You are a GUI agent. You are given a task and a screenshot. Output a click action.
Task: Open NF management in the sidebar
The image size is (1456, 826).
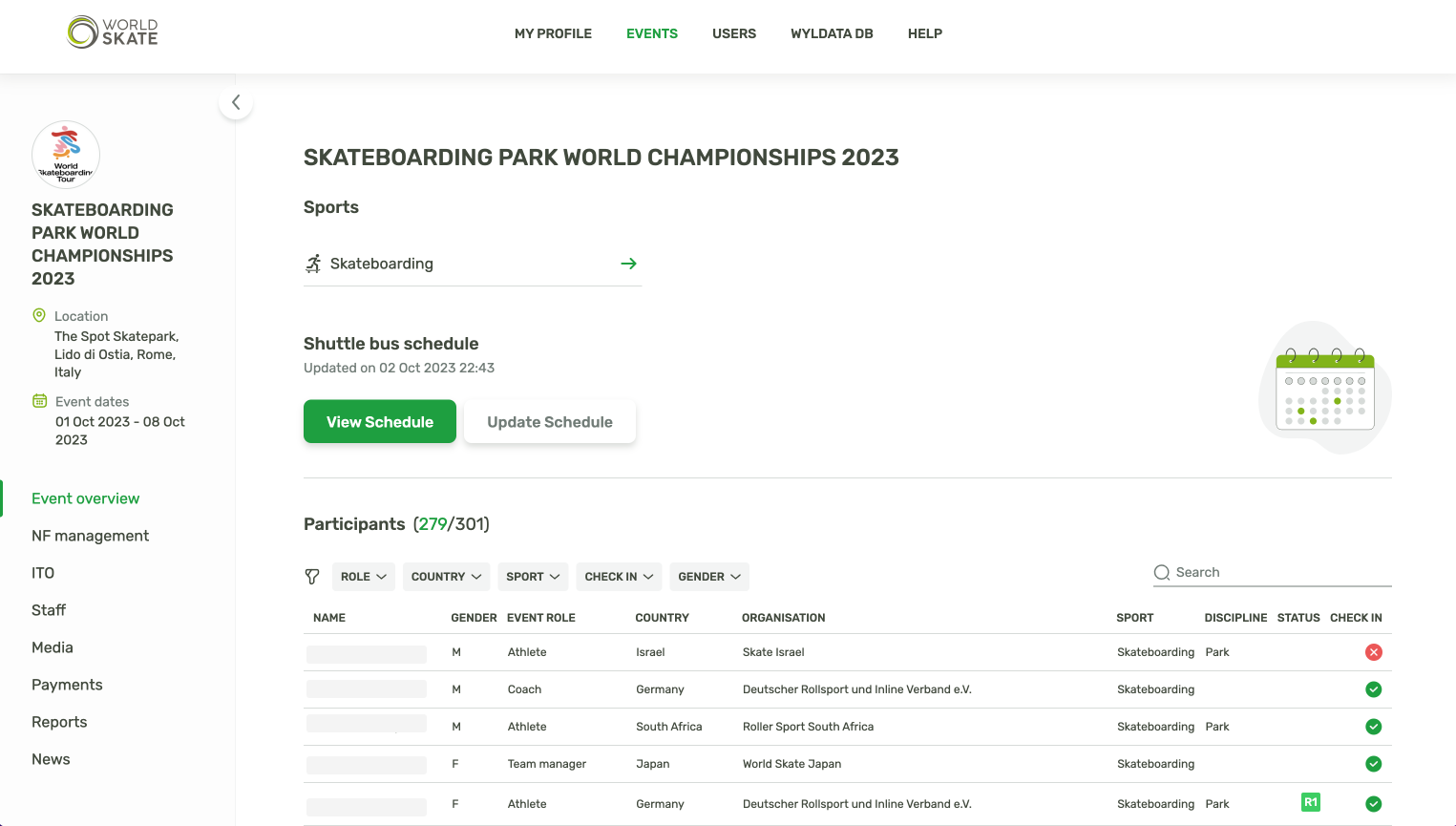click(90, 536)
